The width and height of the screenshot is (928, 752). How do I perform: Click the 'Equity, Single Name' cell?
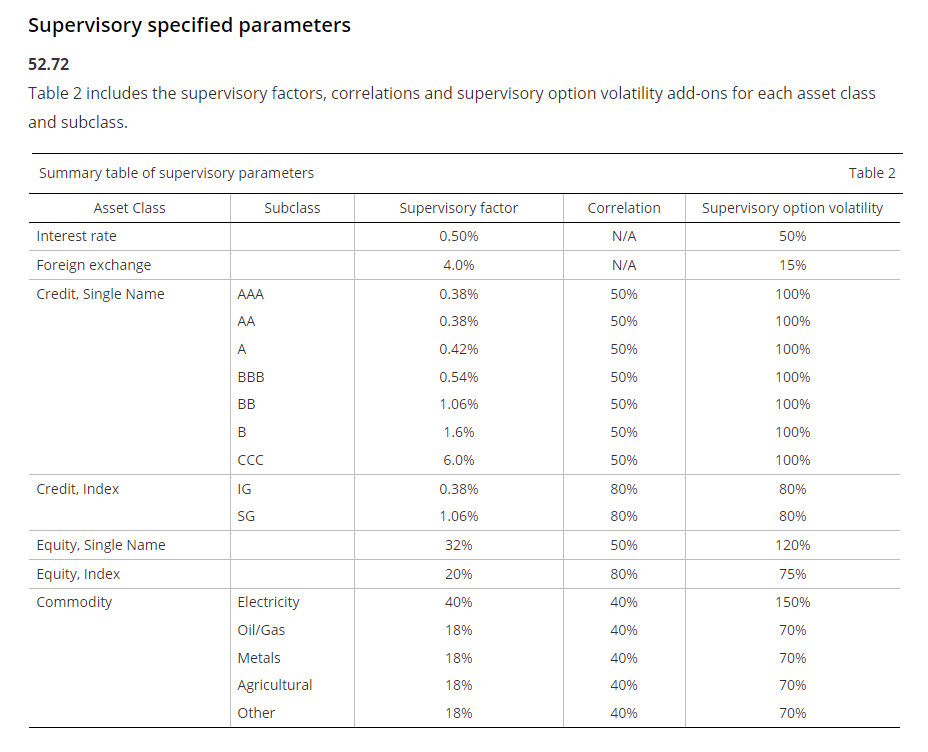pos(101,545)
